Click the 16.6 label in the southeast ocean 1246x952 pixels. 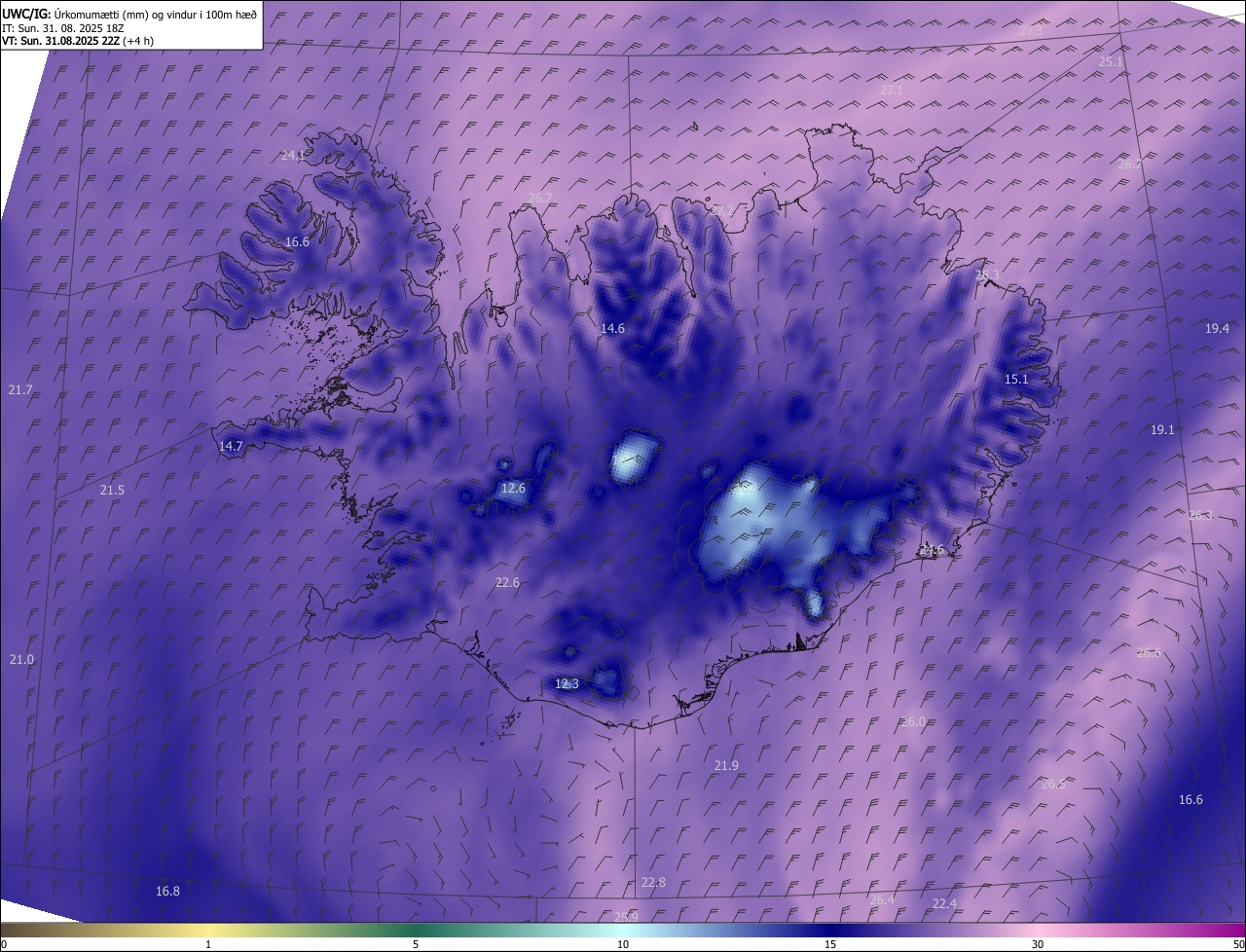pos(1191,800)
